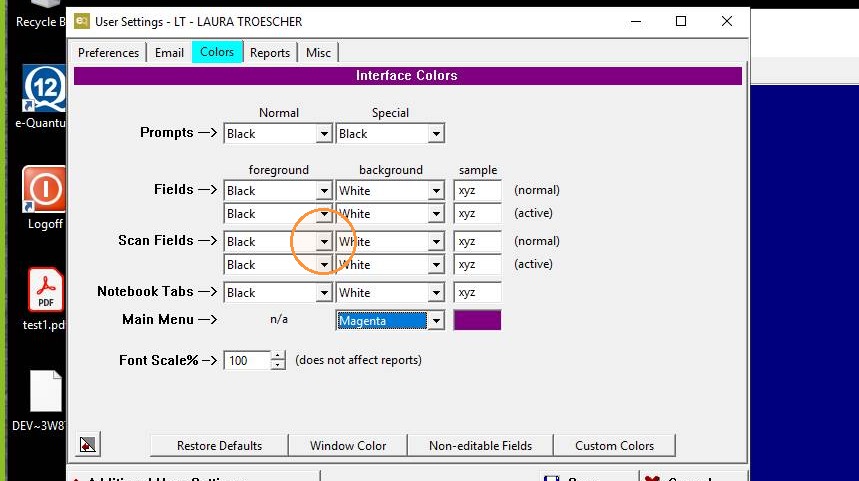Click the Interface Colors purple header

pos(408,76)
